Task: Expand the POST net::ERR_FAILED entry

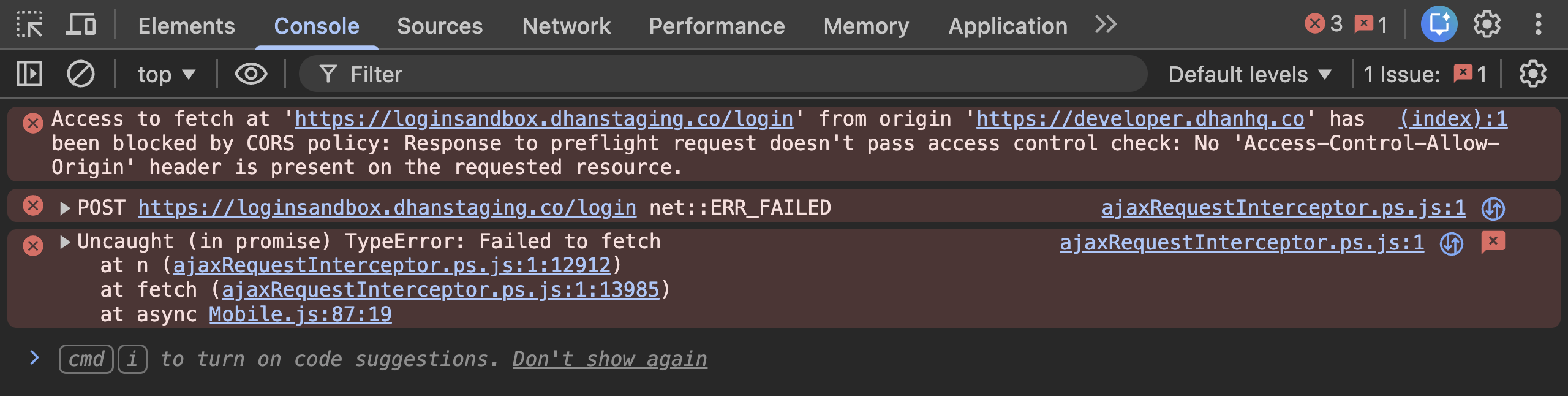Action: tap(65, 208)
